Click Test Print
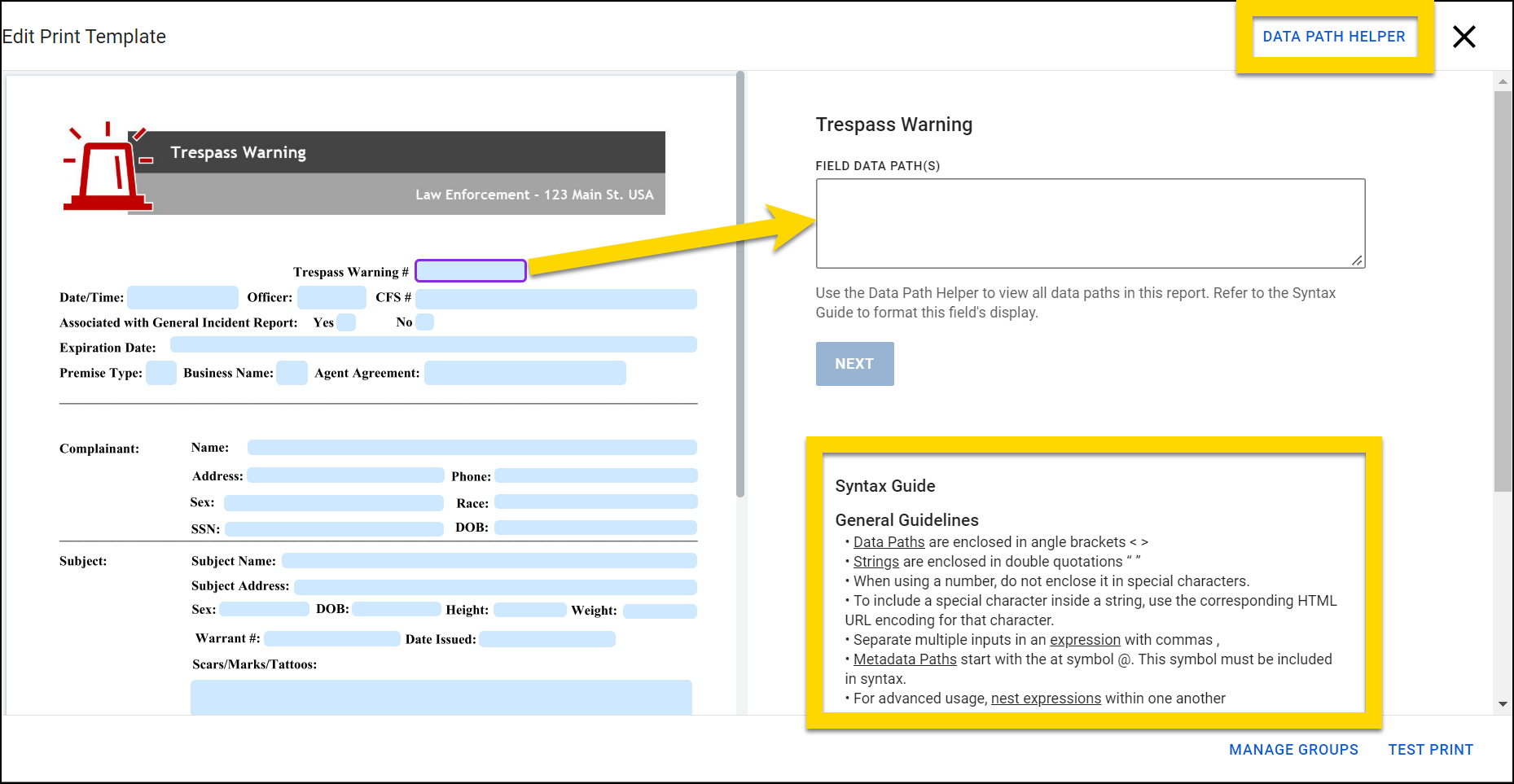The width and height of the screenshot is (1514, 784). pos(1431,749)
